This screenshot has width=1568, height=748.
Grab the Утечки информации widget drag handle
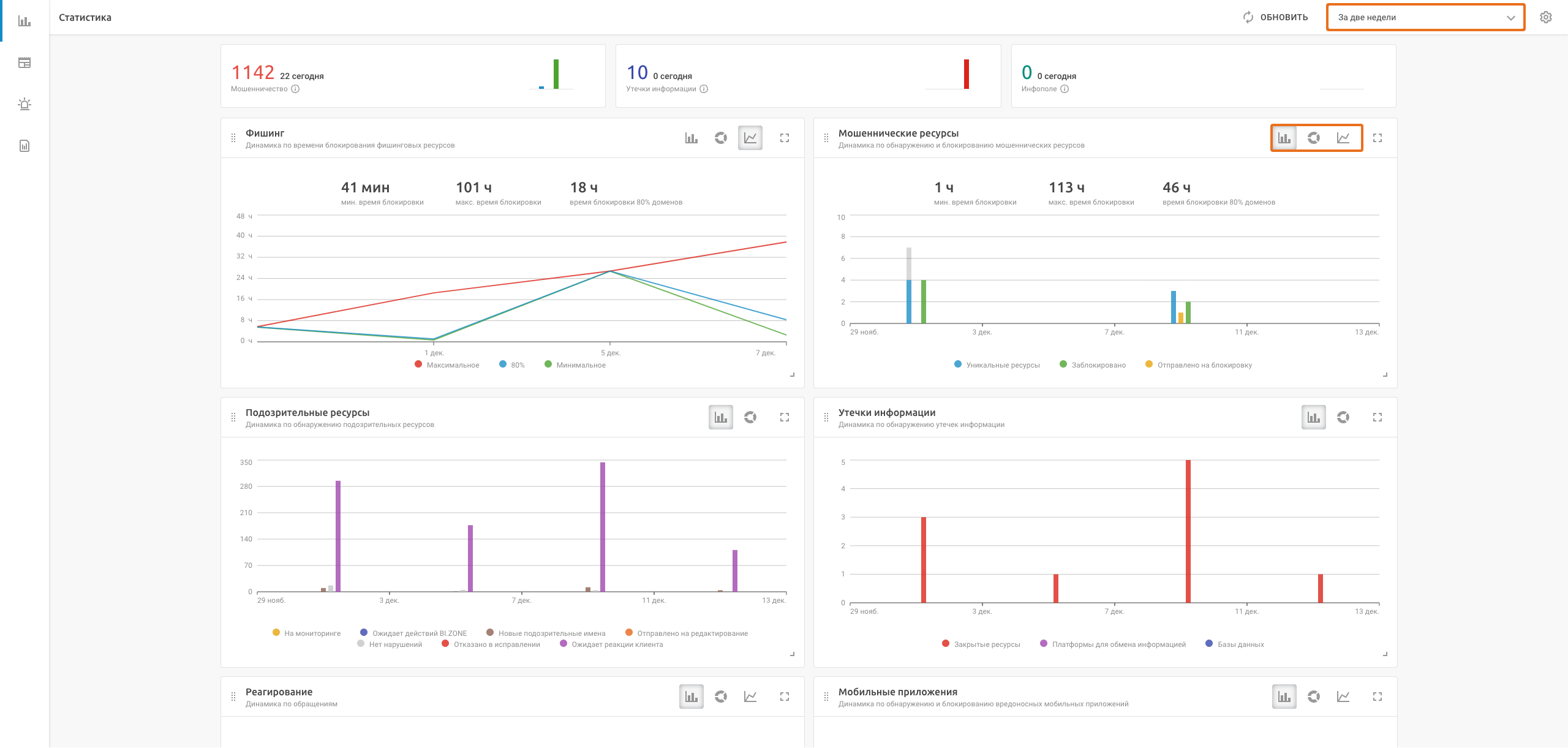pos(826,417)
